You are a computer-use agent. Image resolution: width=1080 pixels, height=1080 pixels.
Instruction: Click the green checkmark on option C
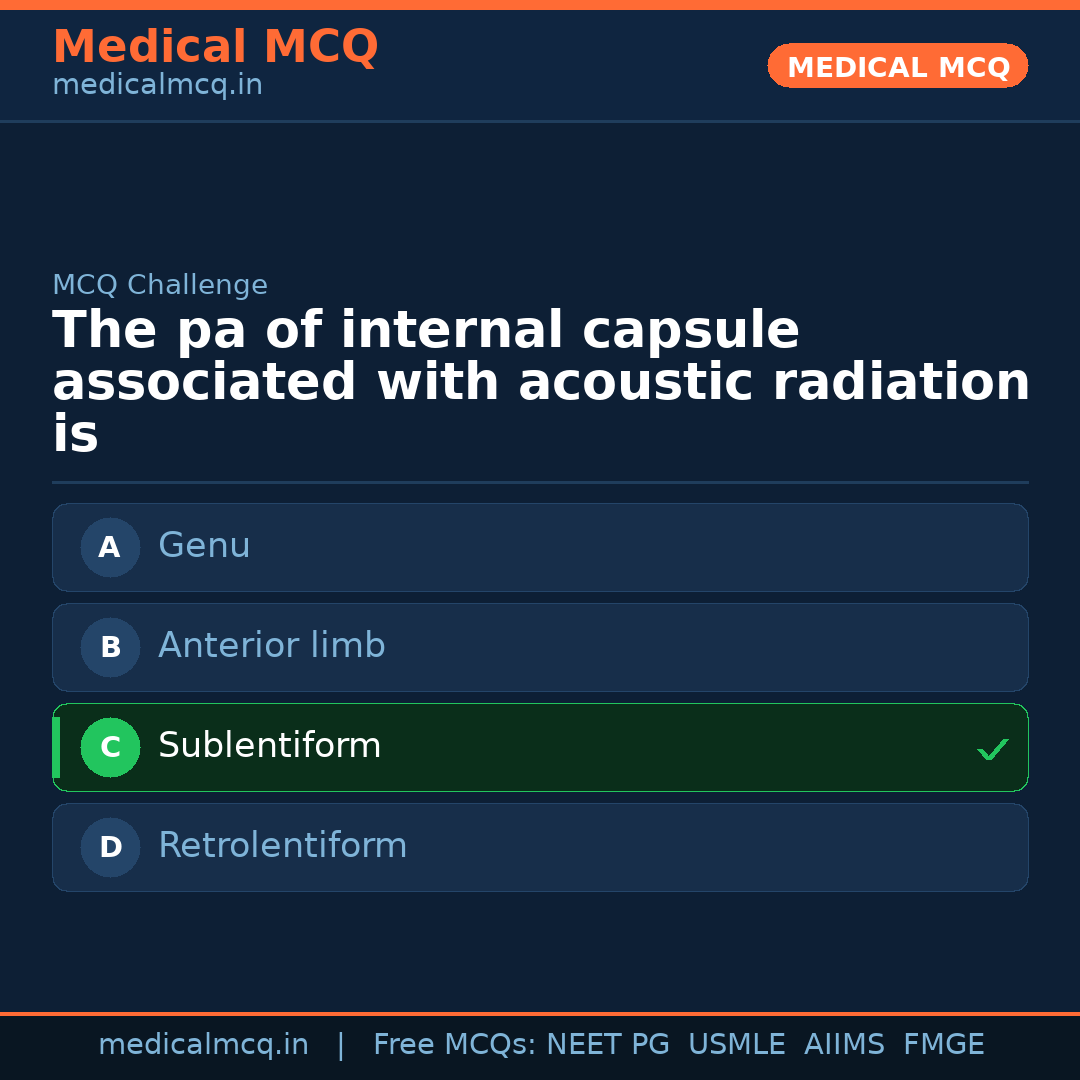(x=992, y=748)
